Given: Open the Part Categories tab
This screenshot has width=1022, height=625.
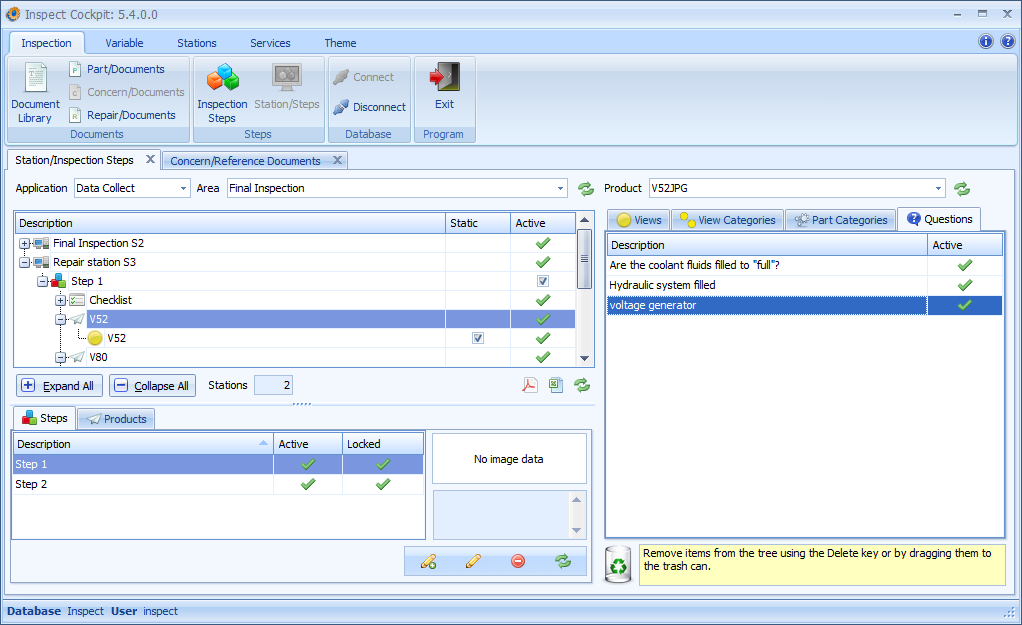Looking at the screenshot, I should pos(841,220).
